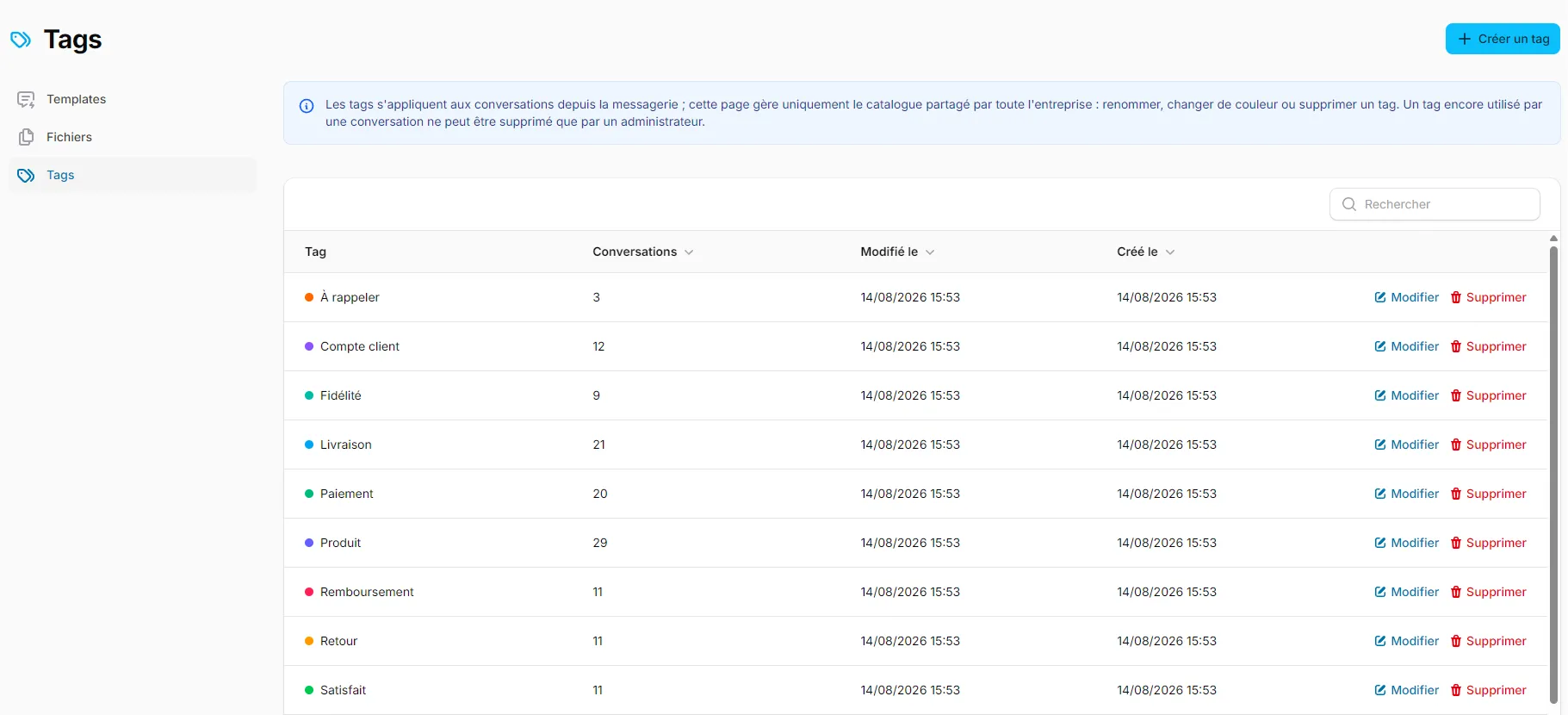Click the conversation count 20 for Paiement
1568x715 pixels.
600,494
